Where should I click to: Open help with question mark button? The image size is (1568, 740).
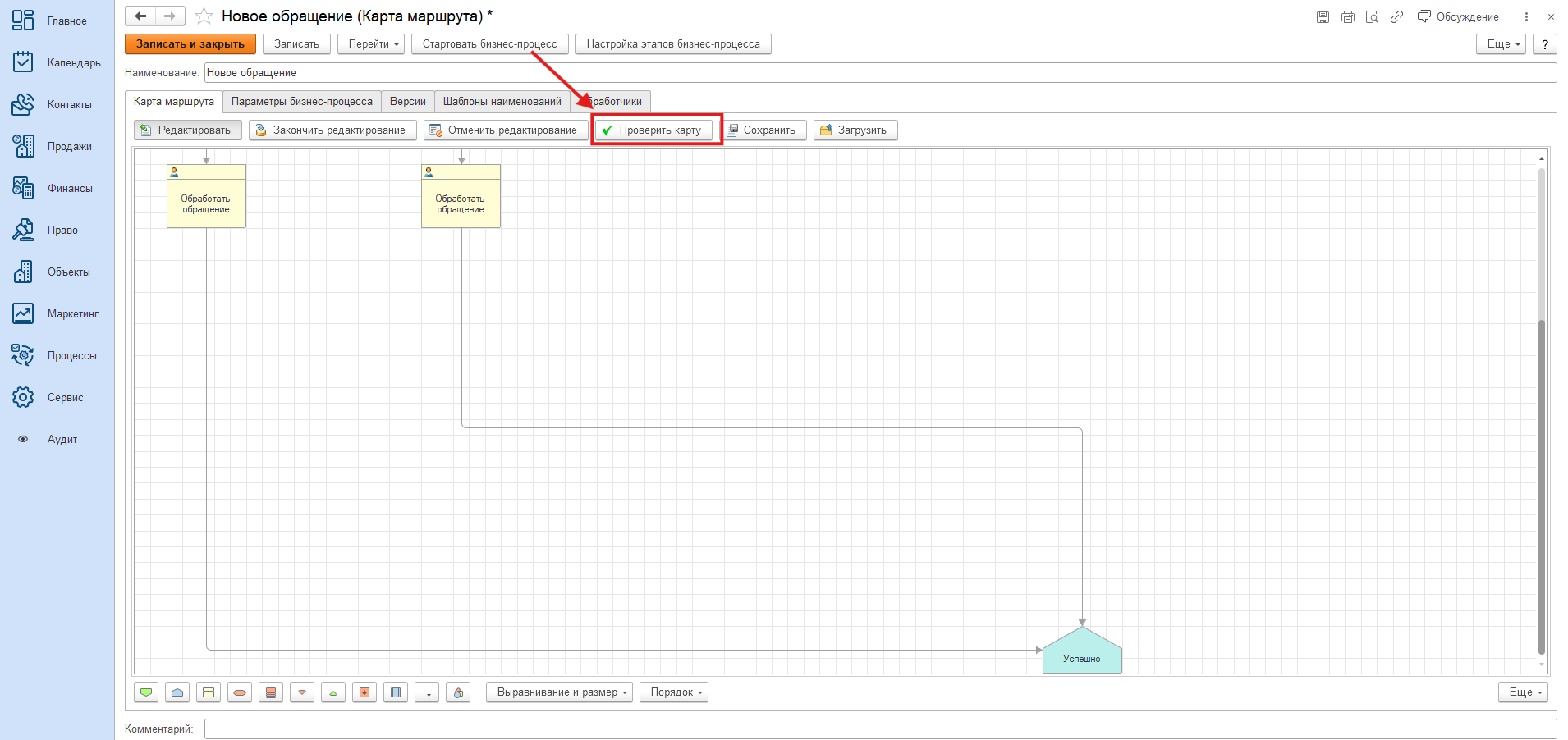point(1545,44)
